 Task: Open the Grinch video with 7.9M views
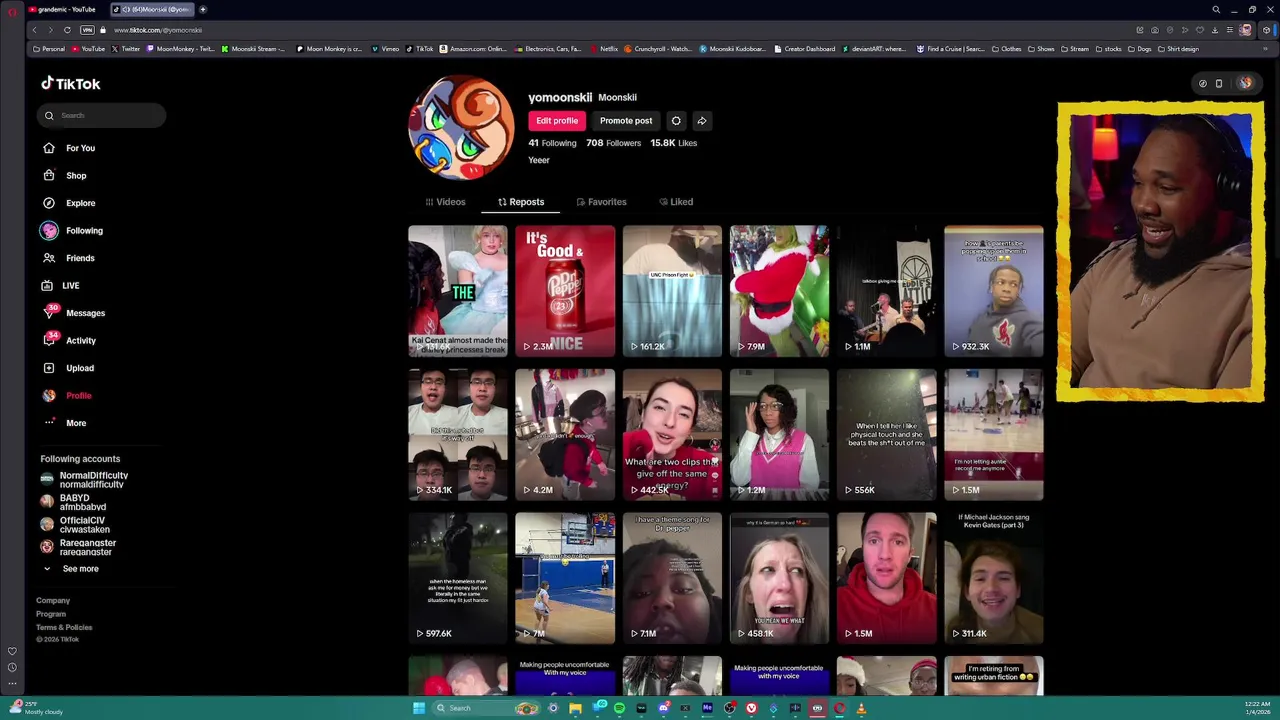[x=779, y=291]
